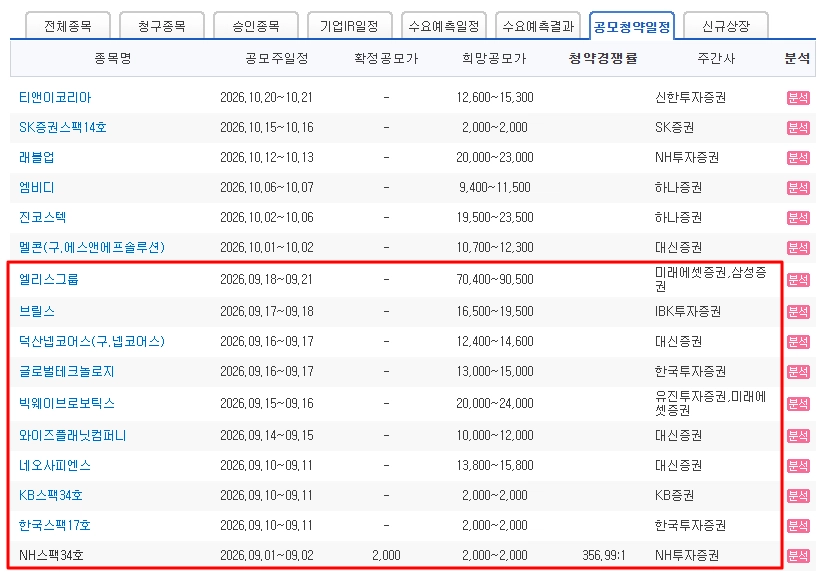Open the 글로벌테크놀로지 stock link

[x=66, y=372]
